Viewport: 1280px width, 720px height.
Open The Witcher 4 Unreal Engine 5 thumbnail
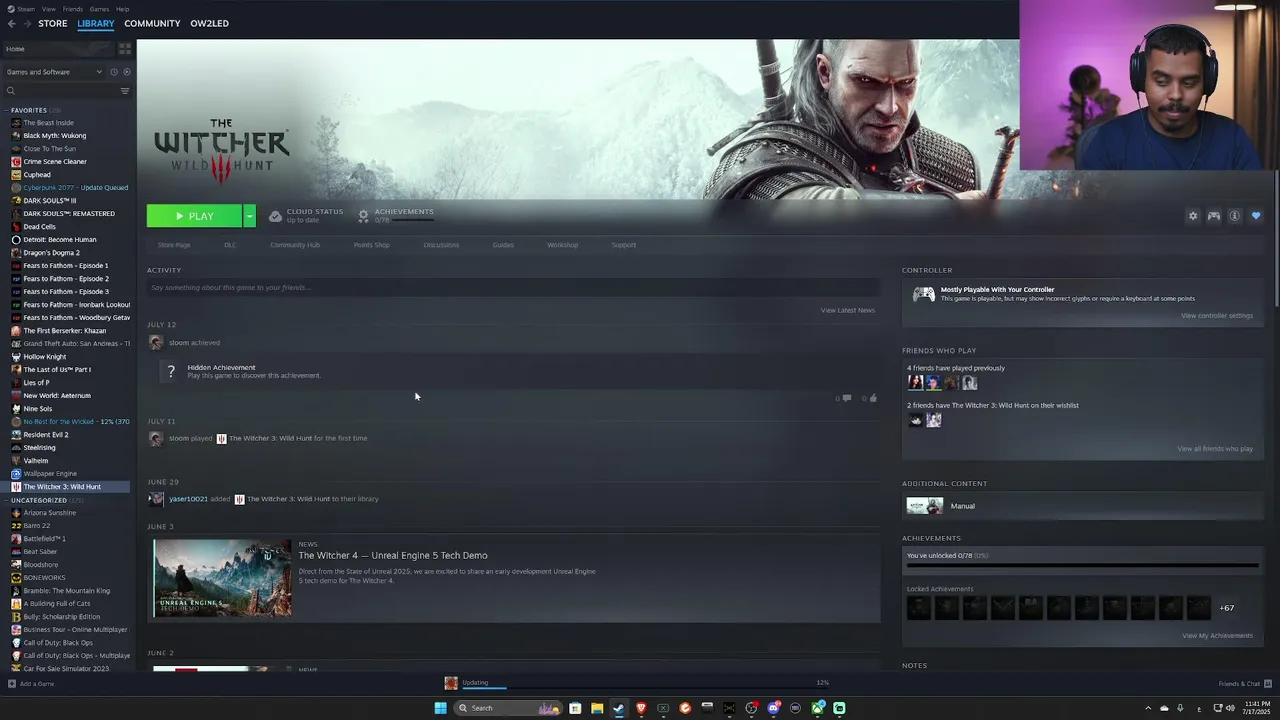click(222, 578)
